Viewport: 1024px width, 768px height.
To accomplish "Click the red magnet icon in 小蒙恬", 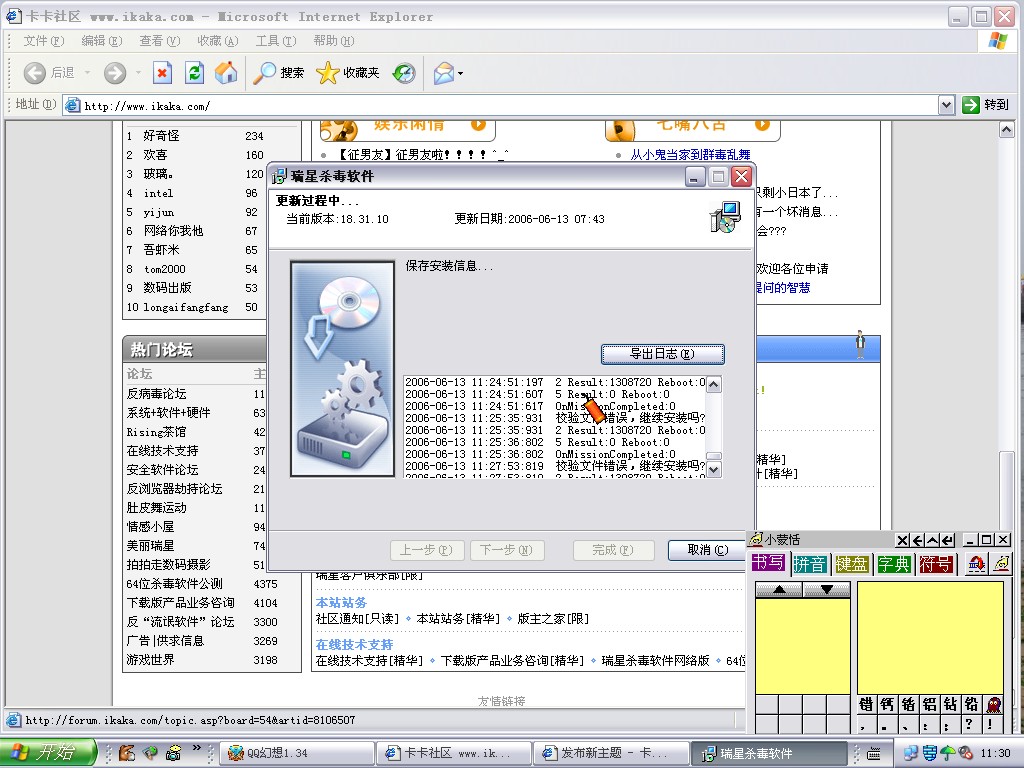I will click(977, 564).
